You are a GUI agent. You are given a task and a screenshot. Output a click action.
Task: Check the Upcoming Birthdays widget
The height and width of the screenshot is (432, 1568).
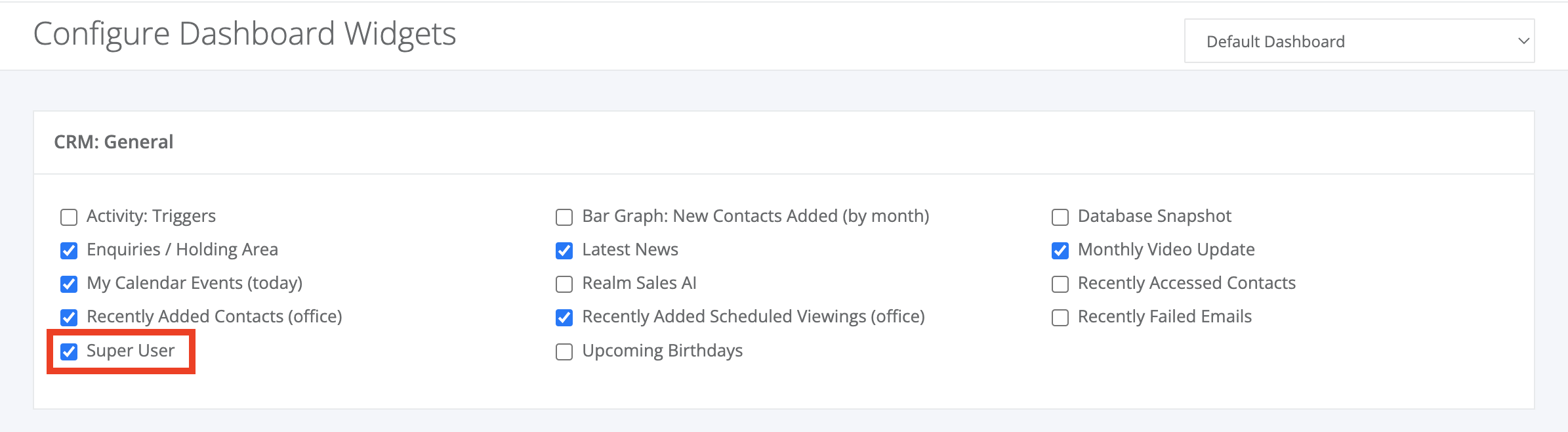pyautogui.click(x=564, y=352)
